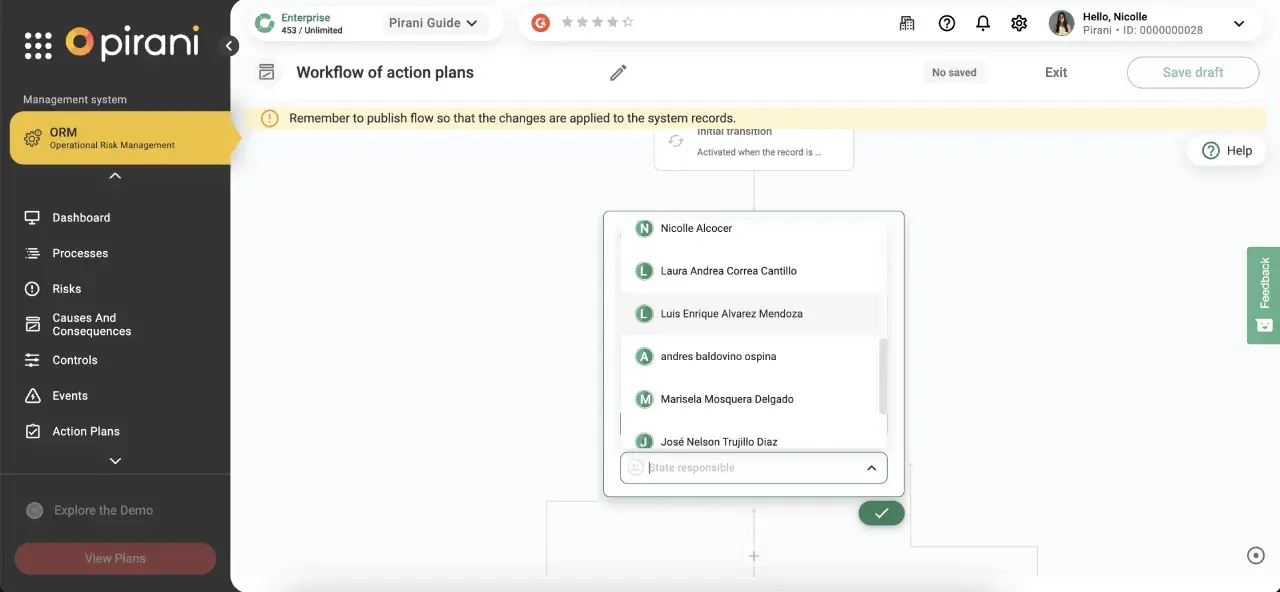
Task: Click the recenter target icon on canvas
Action: pos(1256,556)
